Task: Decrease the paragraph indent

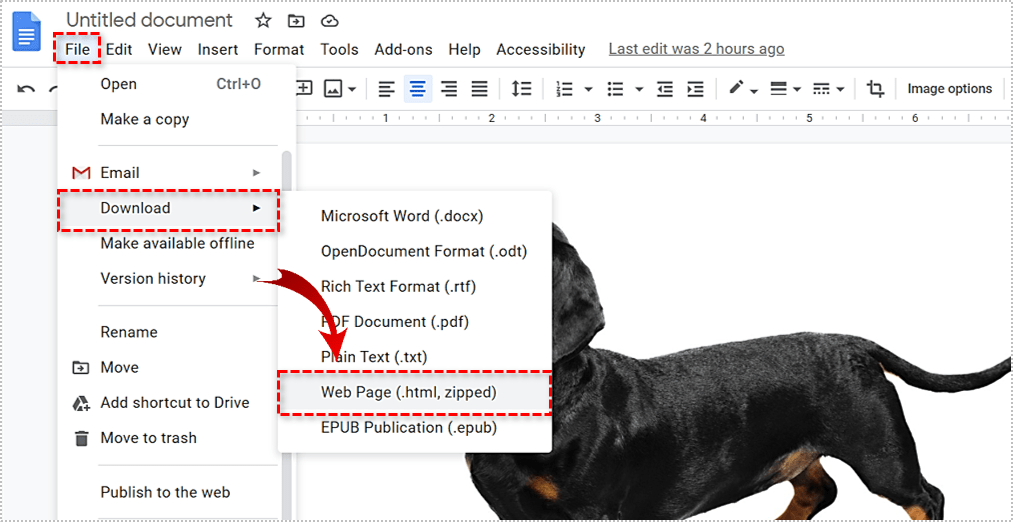Action: [x=665, y=89]
